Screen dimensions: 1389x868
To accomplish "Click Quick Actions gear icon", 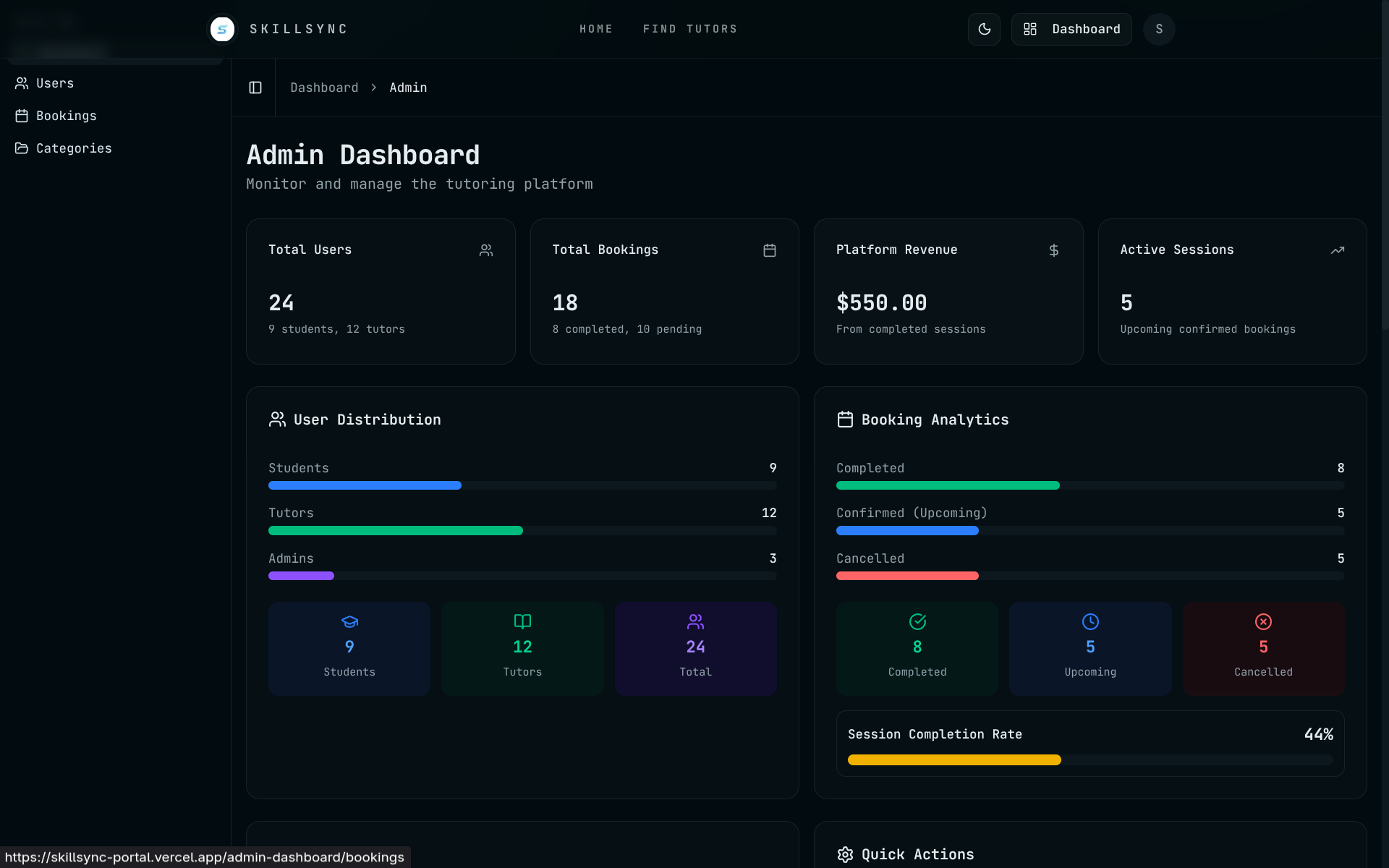I will tap(845, 855).
